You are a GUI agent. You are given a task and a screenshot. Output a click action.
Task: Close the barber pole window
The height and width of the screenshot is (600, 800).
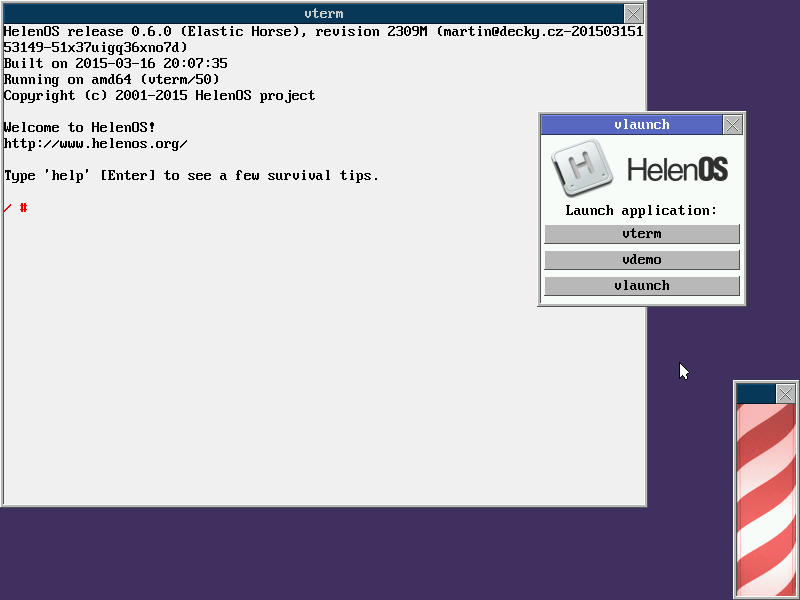tap(785, 394)
